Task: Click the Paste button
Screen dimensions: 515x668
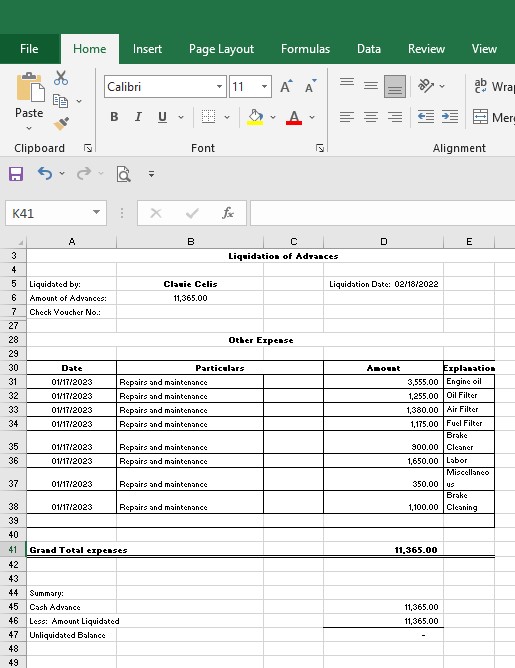Action: click(29, 102)
